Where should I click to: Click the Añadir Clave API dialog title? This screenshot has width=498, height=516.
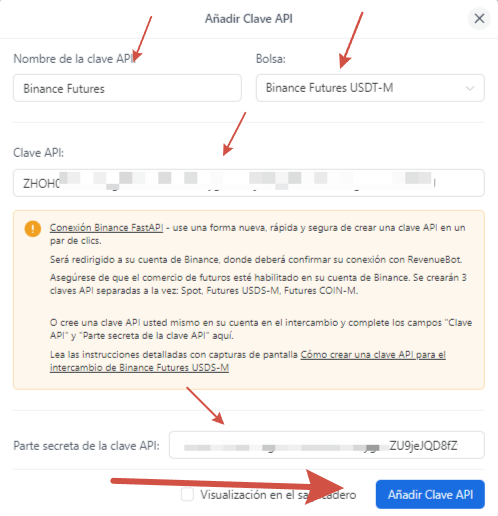249,19
